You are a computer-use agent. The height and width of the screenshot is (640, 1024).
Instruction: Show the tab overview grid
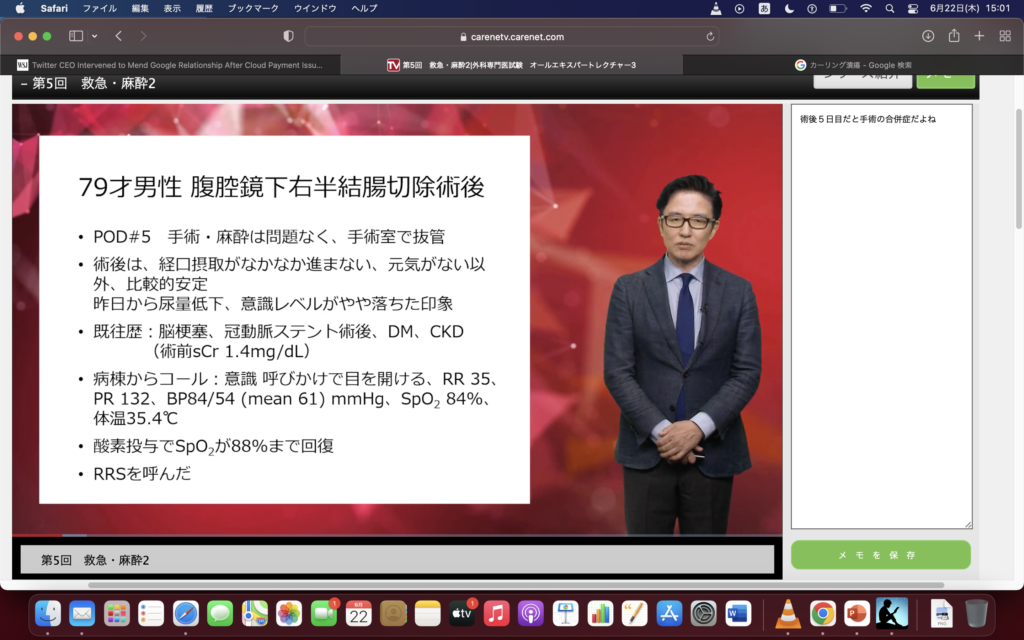coord(1005,36)
